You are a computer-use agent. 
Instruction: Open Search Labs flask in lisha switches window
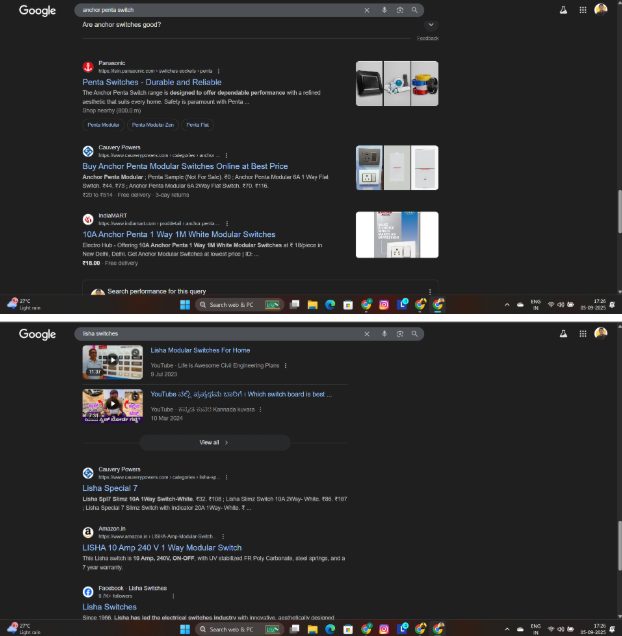(x=564, y=334)
